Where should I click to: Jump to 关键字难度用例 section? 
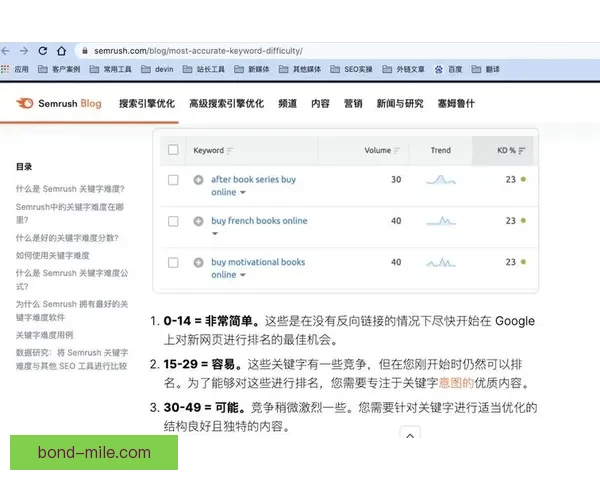point(44,335)
